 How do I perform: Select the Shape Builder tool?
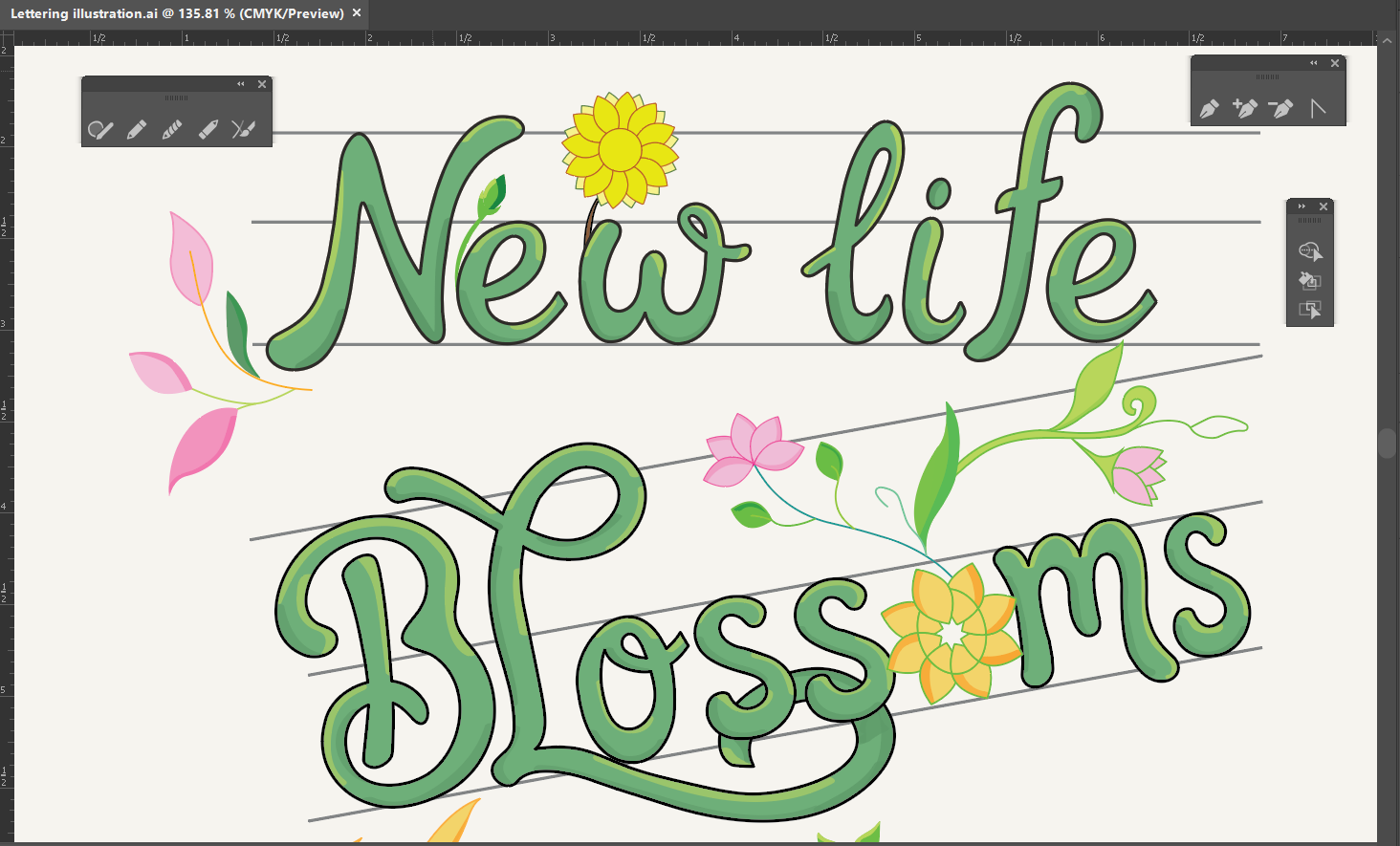click(1310, 251)
